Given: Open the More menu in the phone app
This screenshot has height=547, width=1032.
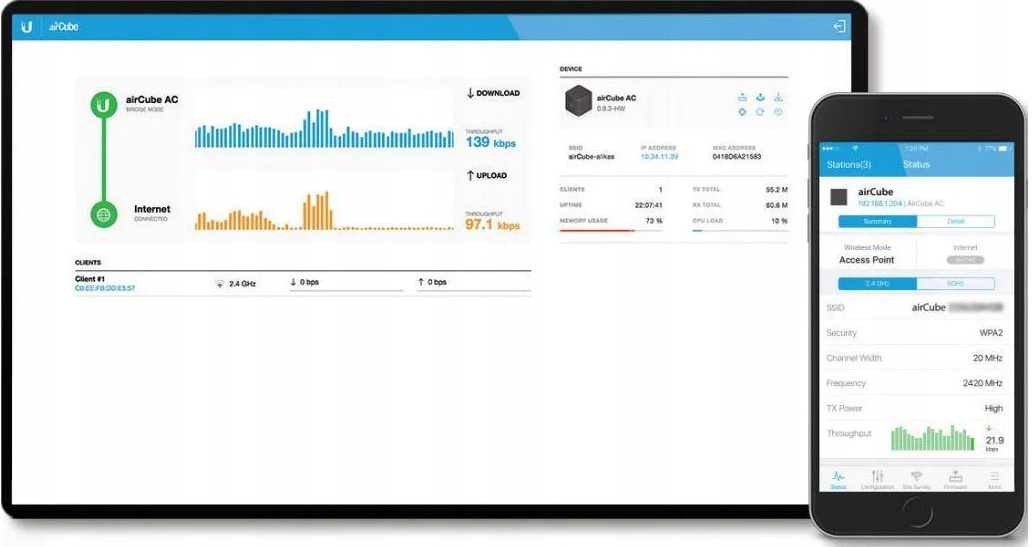Looking at the screenshot, I should click(x=994, y=479).
